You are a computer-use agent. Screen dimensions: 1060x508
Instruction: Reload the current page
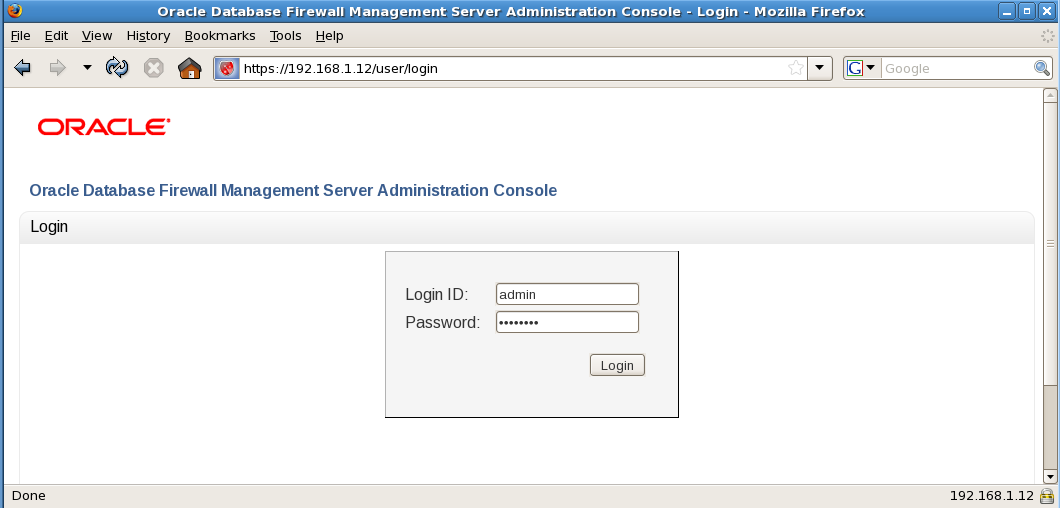pyautogui.click(x=118, y=68)
